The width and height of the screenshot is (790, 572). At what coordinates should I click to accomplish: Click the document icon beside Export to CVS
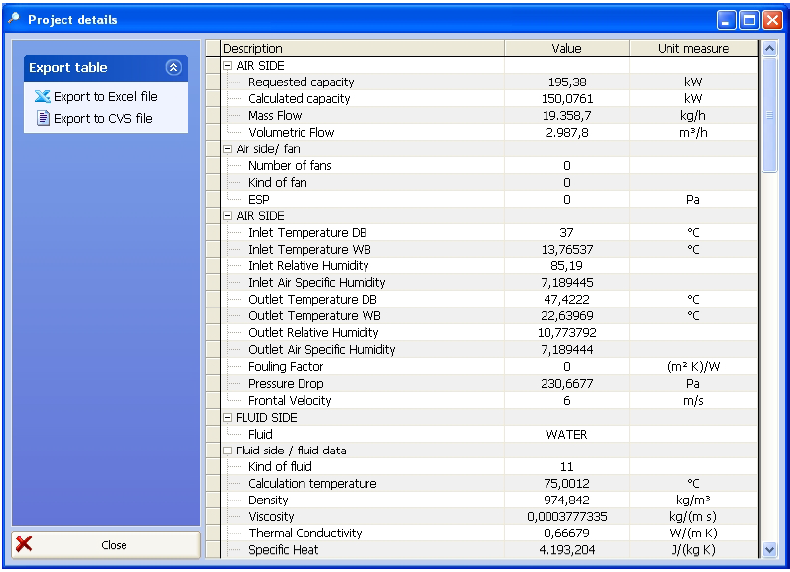[43, 118]
